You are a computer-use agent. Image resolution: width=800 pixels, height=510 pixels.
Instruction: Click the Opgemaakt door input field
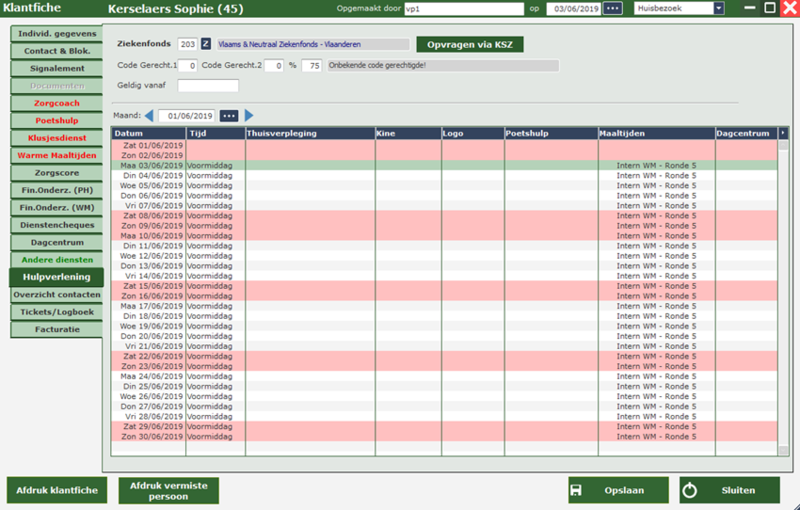[x=462, y=8]
